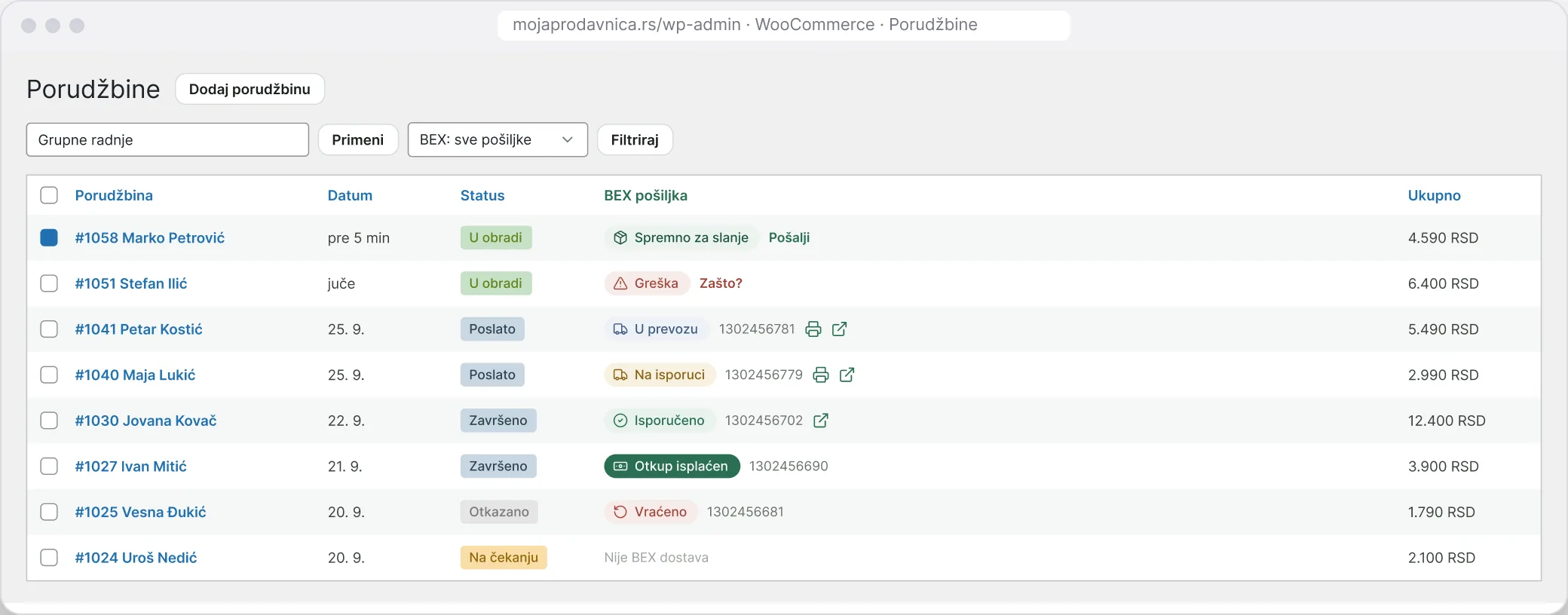Click the return arrow icon in Vraćeno badge
Screen dimensions: 1568x615
point(620,512)
